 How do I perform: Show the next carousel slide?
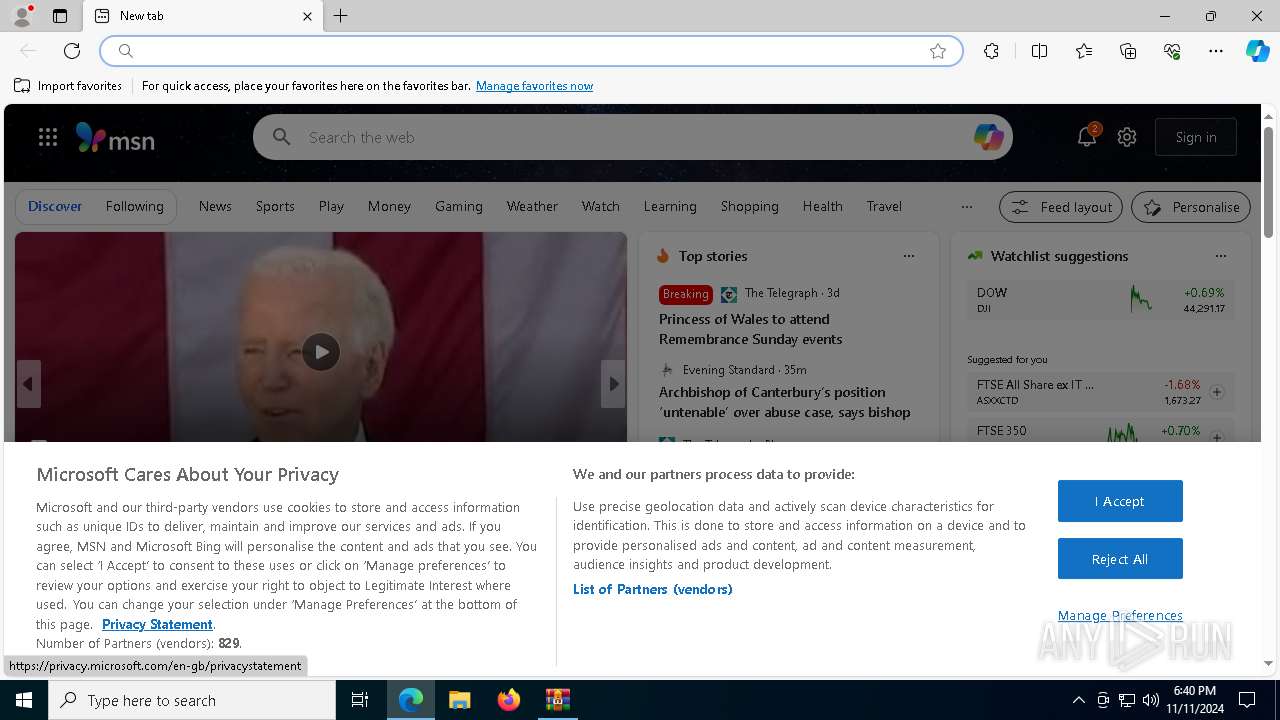click(x=613, y=384)
